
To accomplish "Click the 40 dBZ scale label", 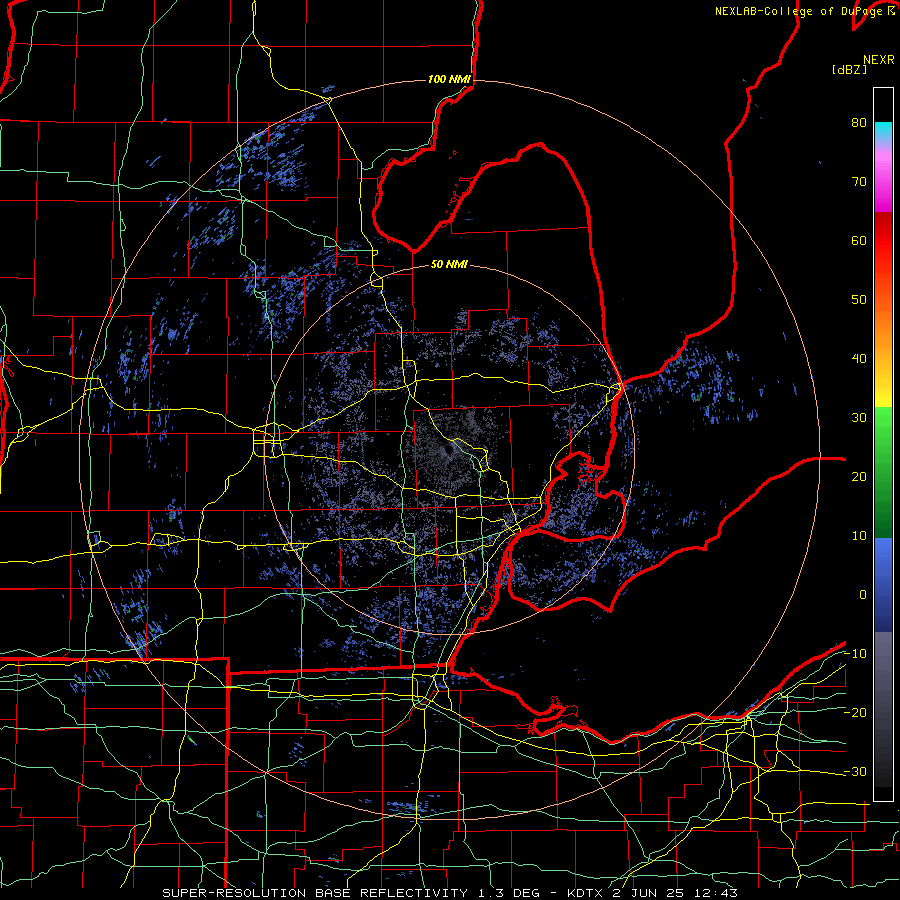I will 859,359.
